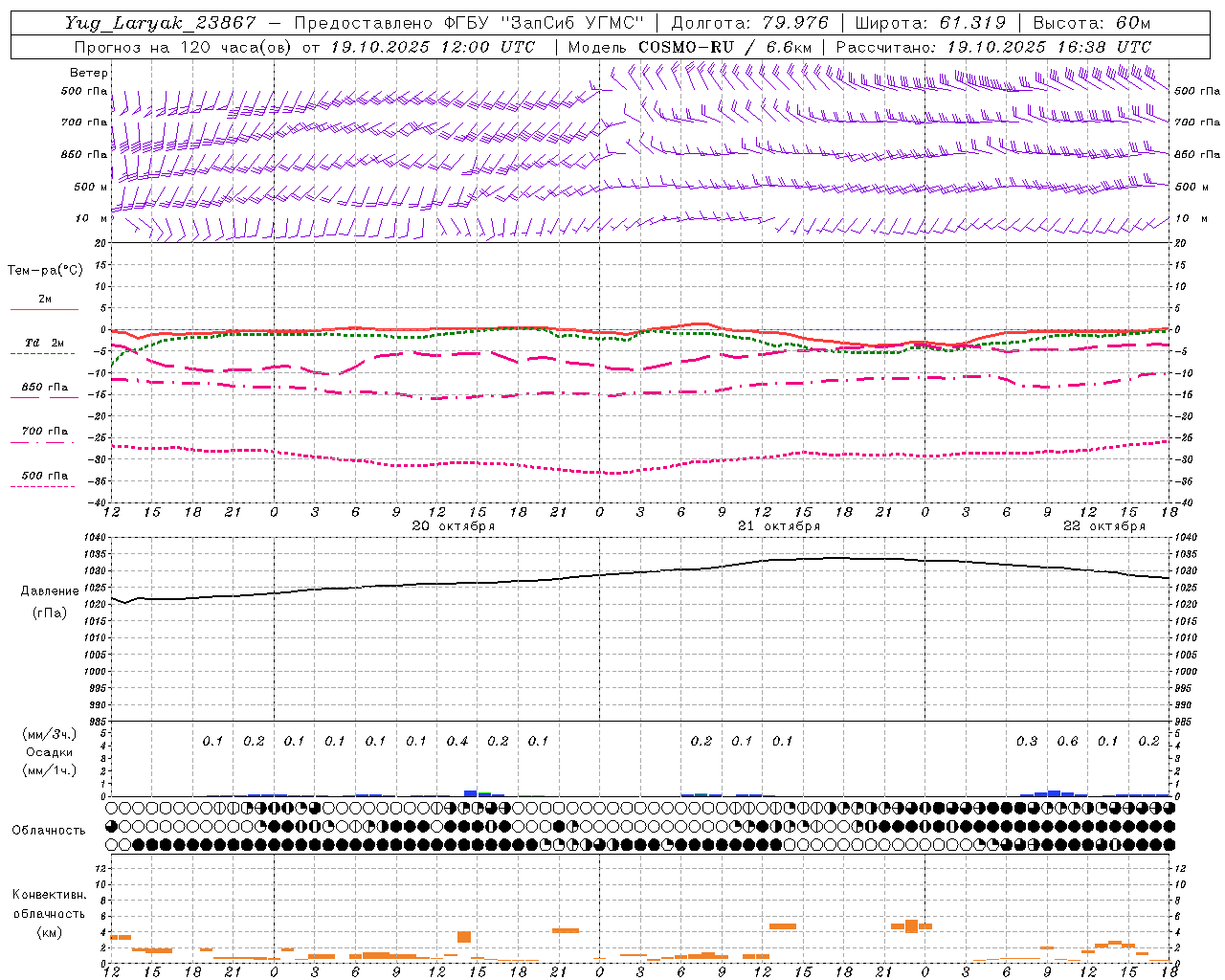1225x980 pixels.
Task: Click the Td 2м dew point legend entry
Action: pyautogui.click(x=44, y=343)
